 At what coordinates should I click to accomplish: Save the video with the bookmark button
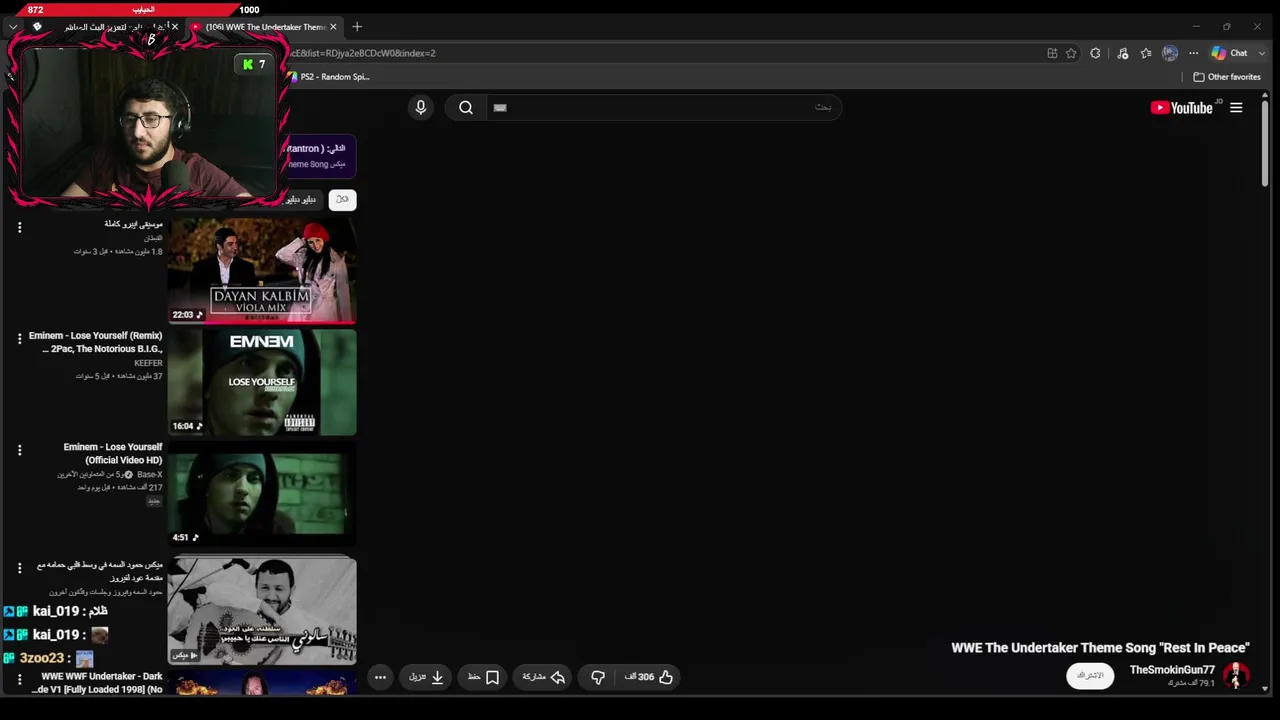[484, 677]
